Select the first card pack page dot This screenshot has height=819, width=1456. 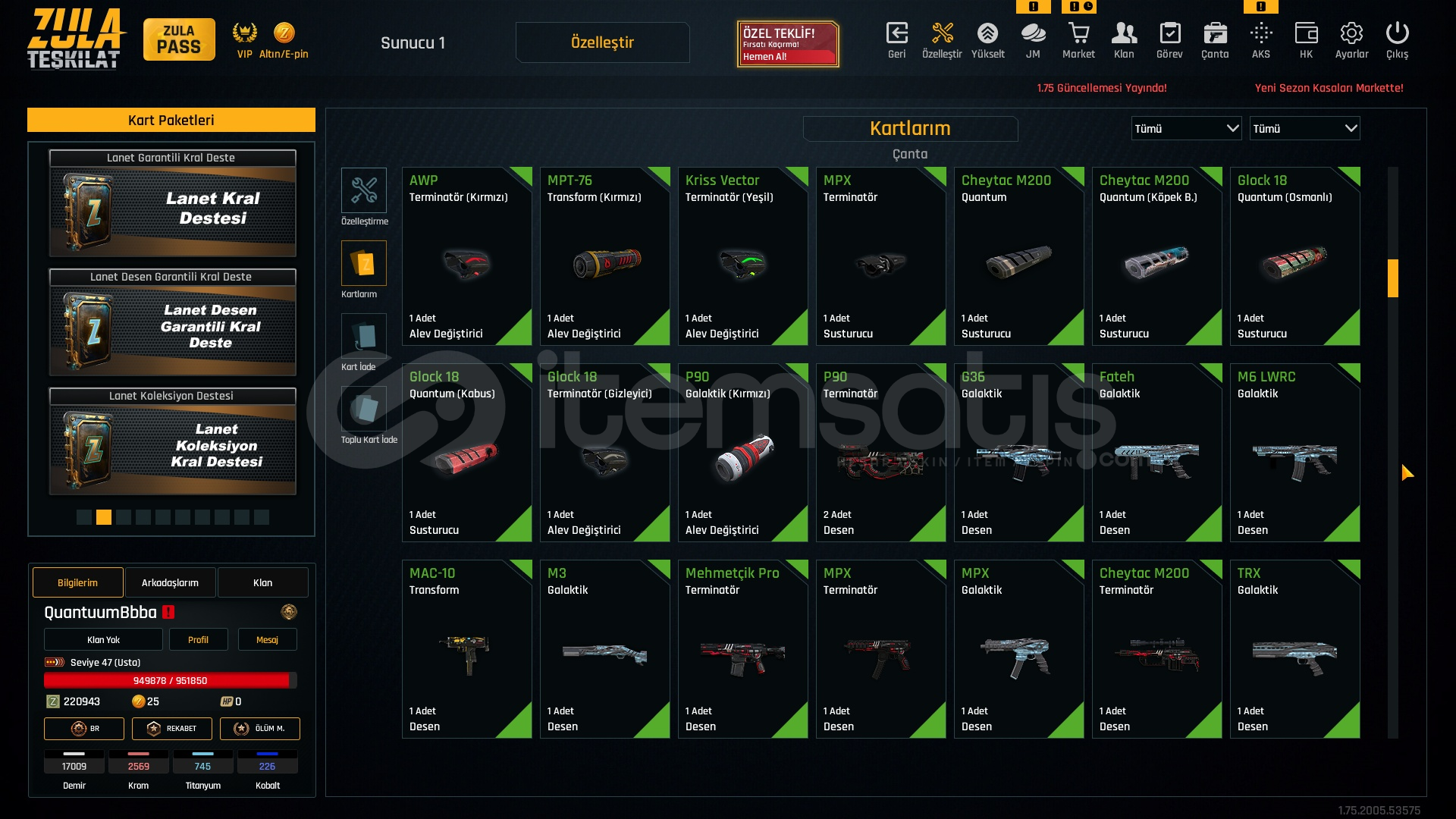[x=84, y=517]
